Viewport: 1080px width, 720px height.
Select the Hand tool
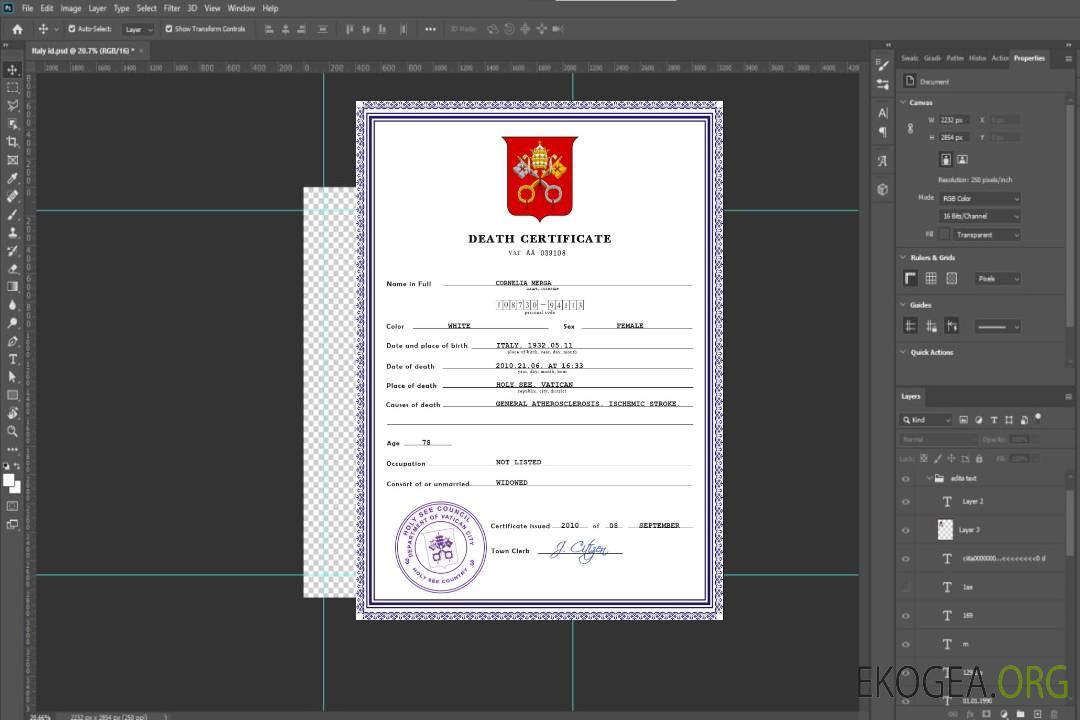pyautogui.click(x=12, y=413)
